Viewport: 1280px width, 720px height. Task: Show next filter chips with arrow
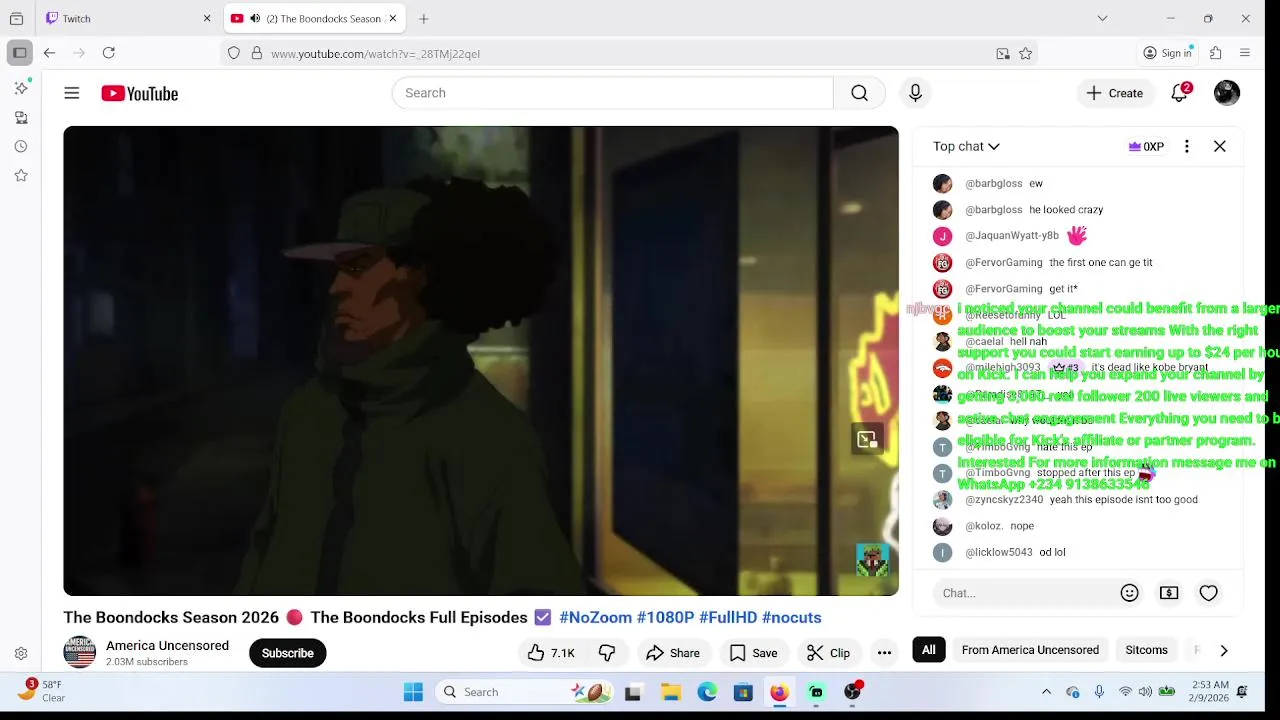point(1223,650)
